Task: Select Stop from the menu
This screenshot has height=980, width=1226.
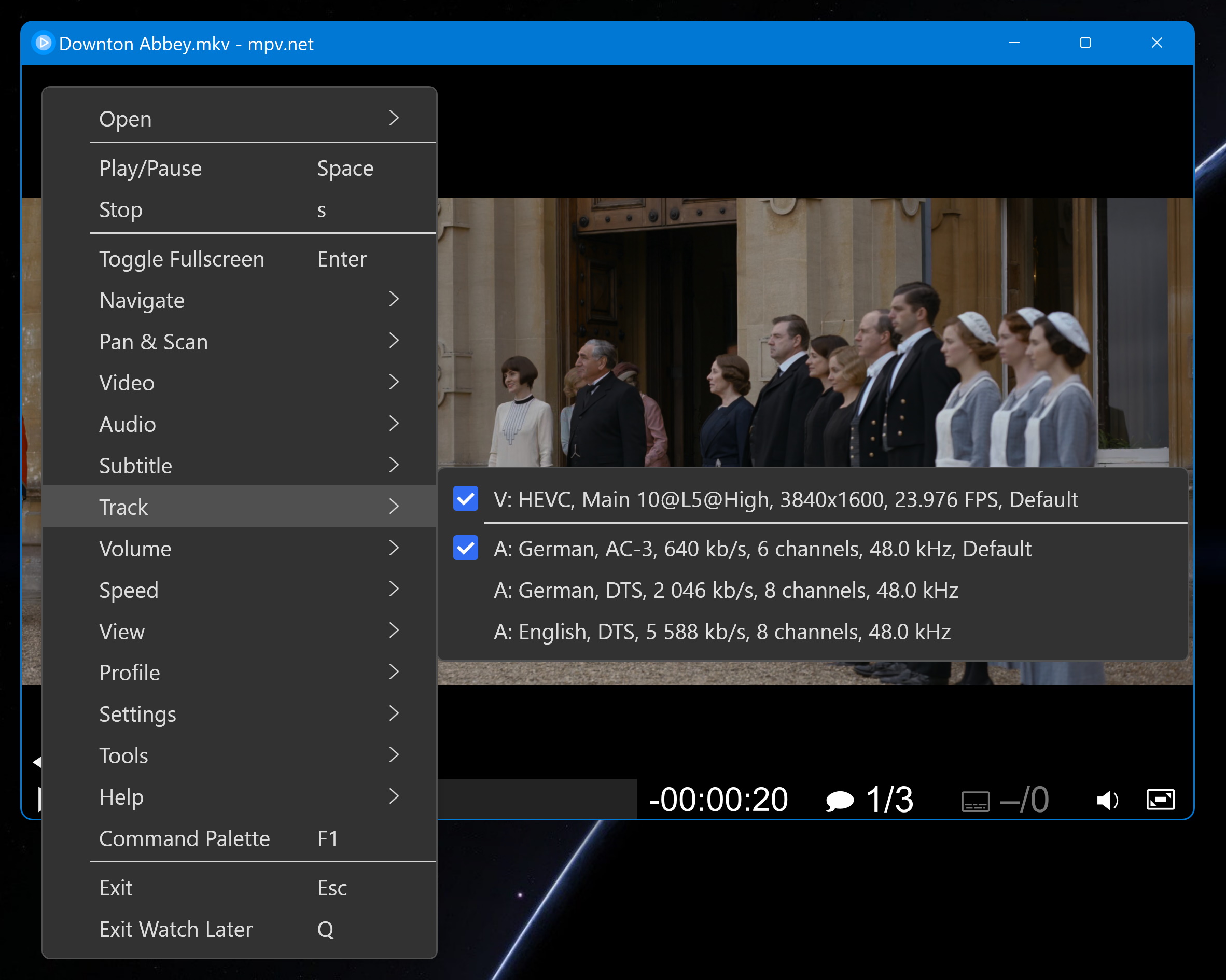Action: (x=121, y=209)
